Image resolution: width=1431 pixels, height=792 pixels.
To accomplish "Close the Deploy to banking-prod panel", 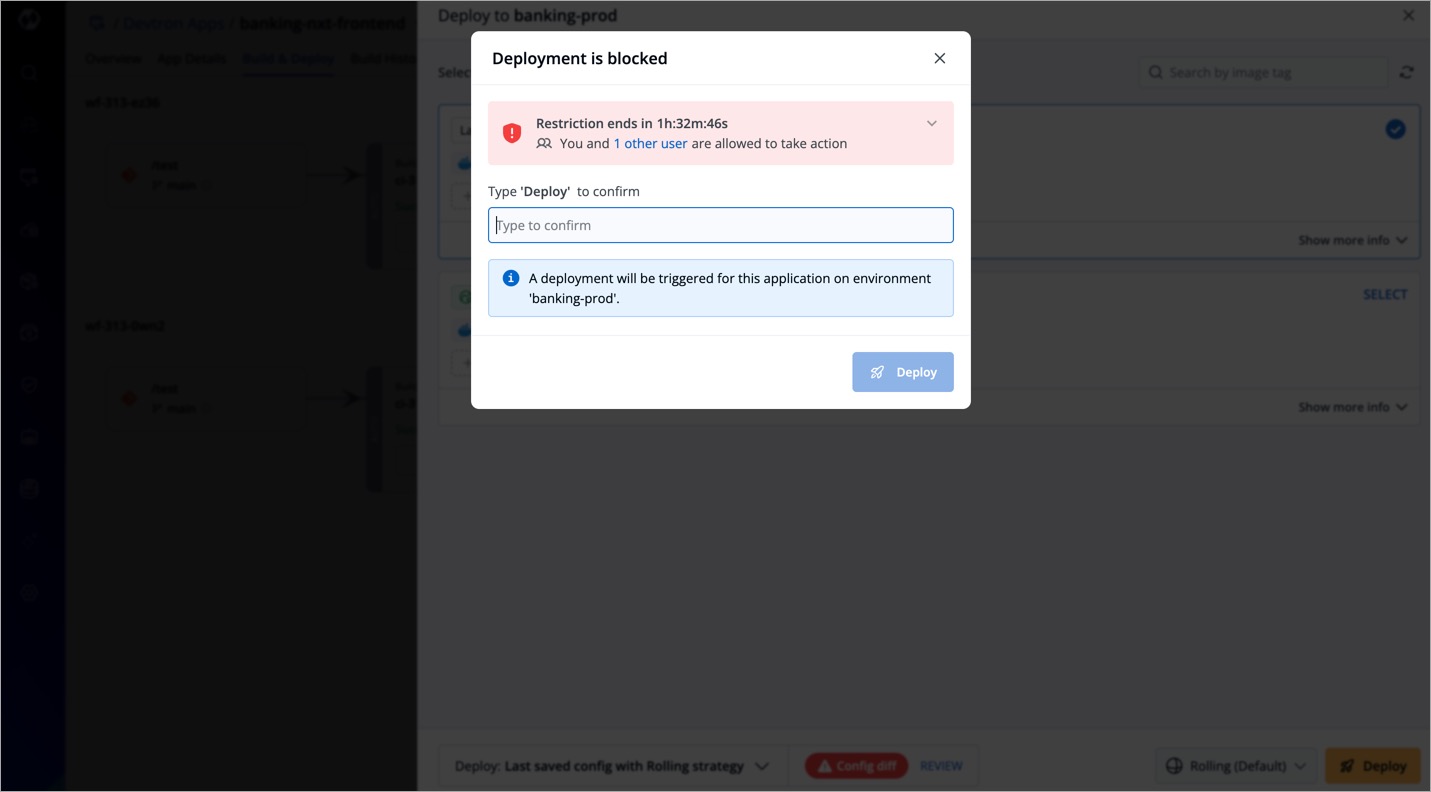I will pos(1408,16).
